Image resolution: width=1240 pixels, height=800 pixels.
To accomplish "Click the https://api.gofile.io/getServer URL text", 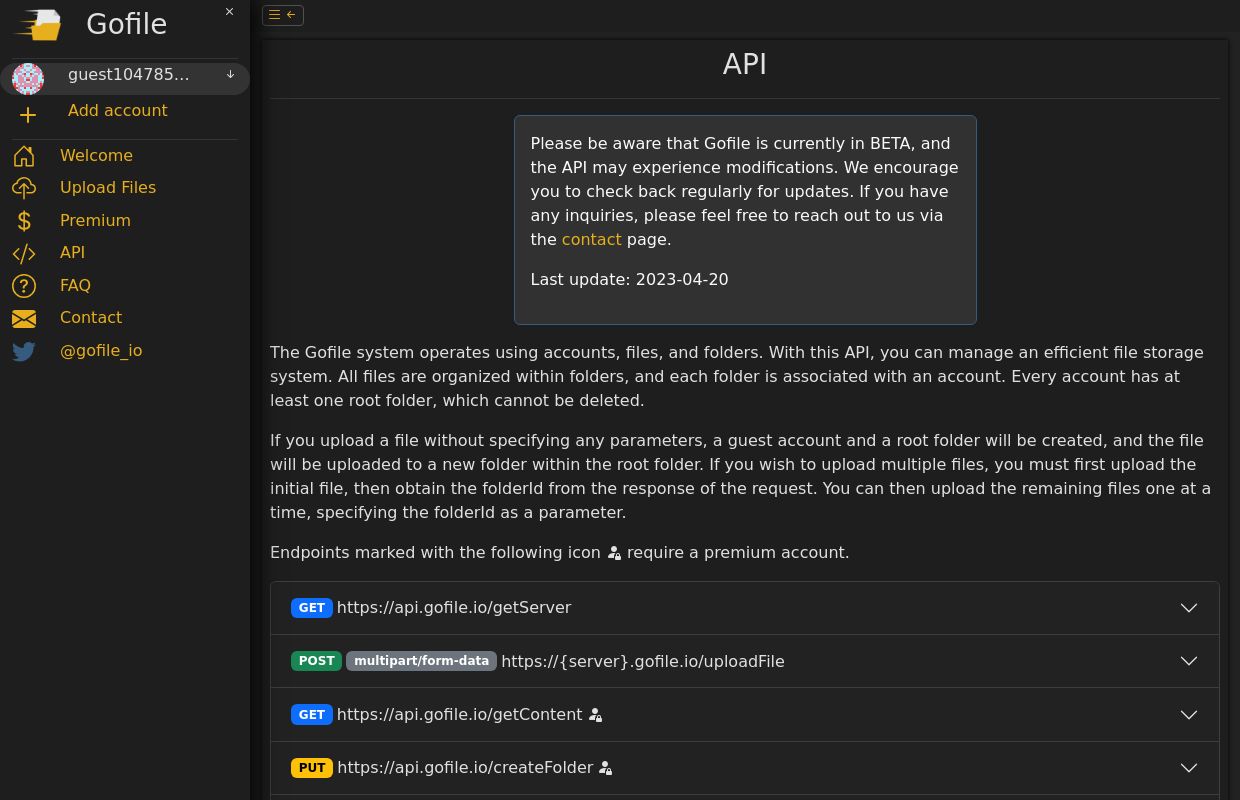I will click(x=454, y=608).
